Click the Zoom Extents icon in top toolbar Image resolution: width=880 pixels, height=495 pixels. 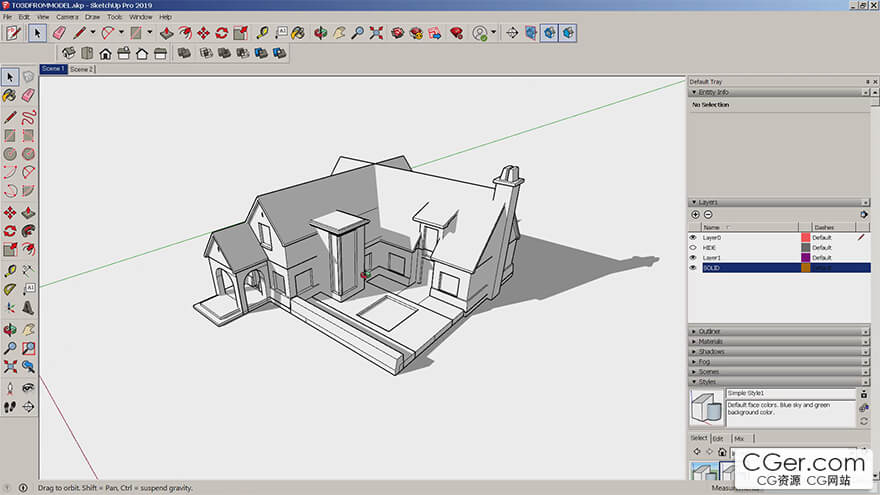click(x=376, y=33)
